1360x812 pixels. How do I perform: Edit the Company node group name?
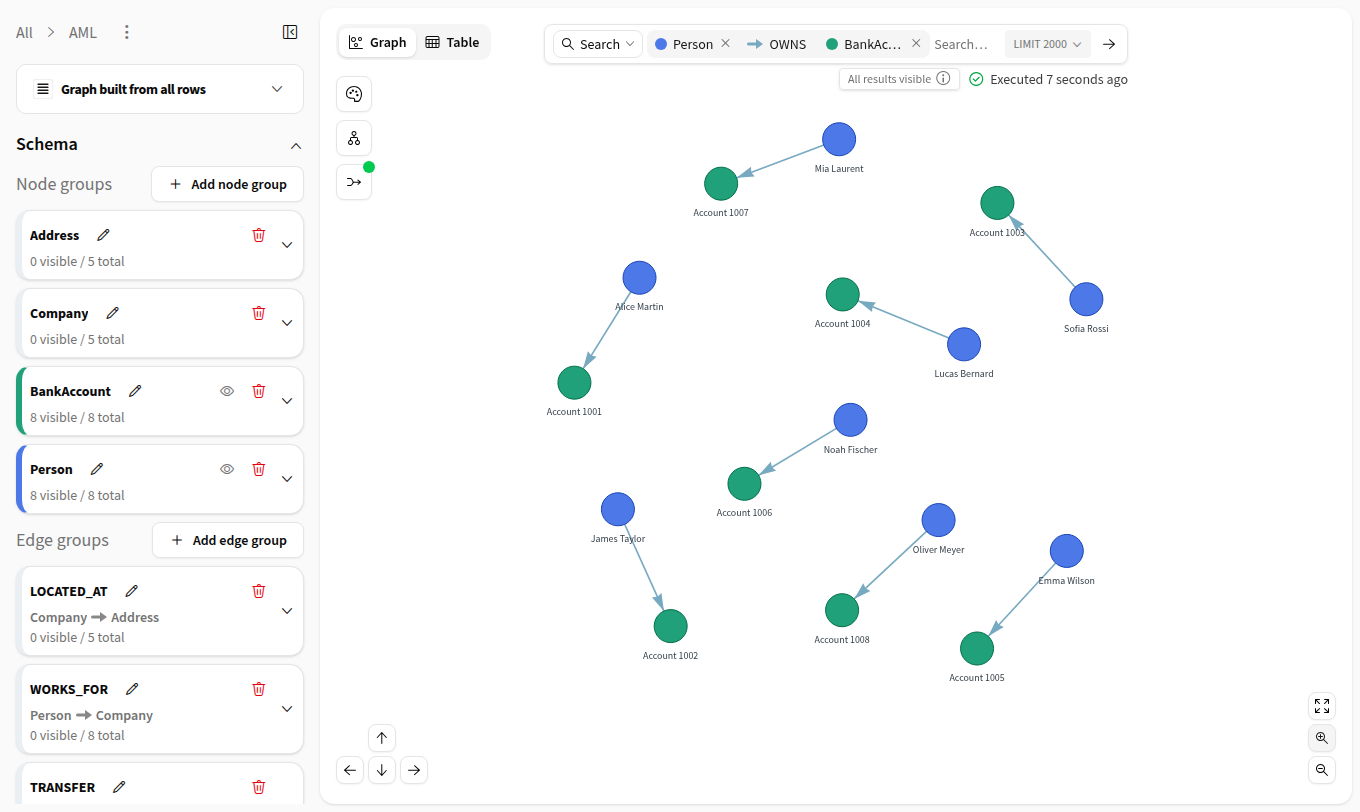112,313
